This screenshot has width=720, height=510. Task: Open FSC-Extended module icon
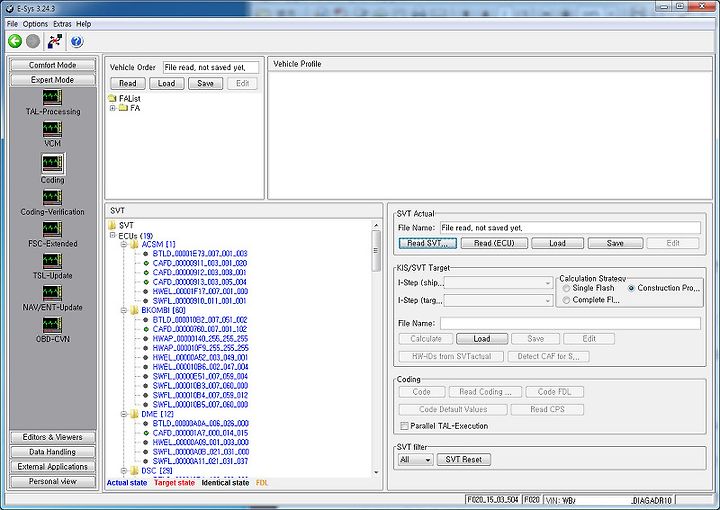(52, 230)
